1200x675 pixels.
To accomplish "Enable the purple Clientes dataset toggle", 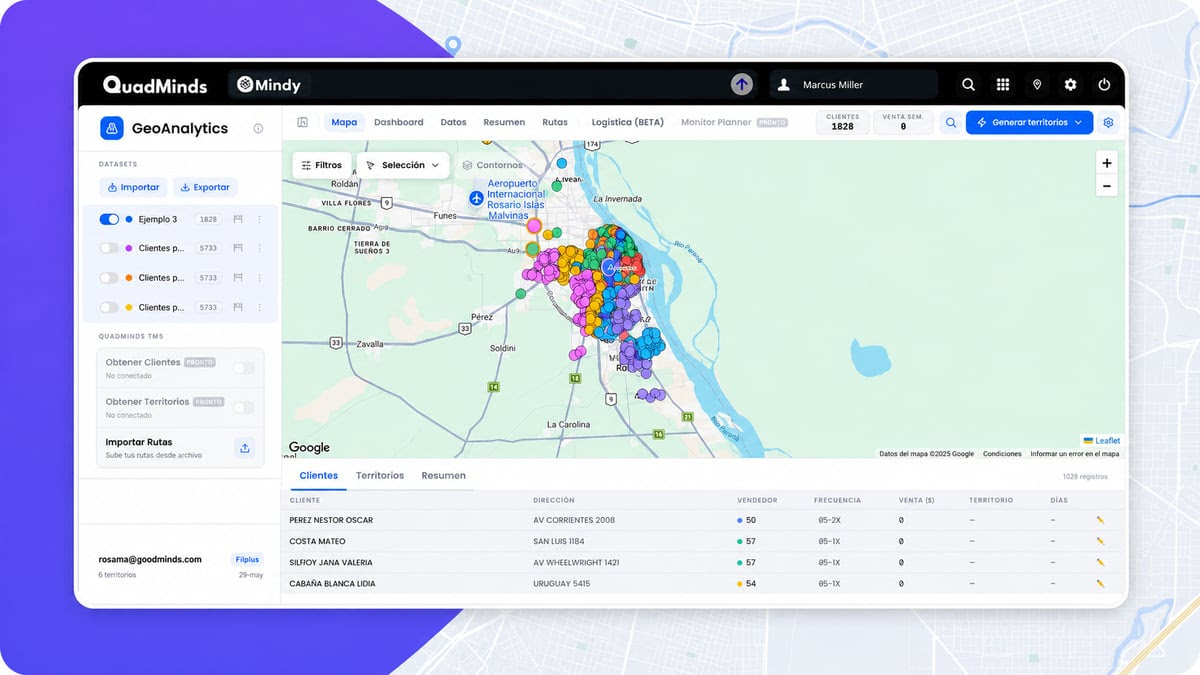I will pyautogui.click(x=109, y=248).
